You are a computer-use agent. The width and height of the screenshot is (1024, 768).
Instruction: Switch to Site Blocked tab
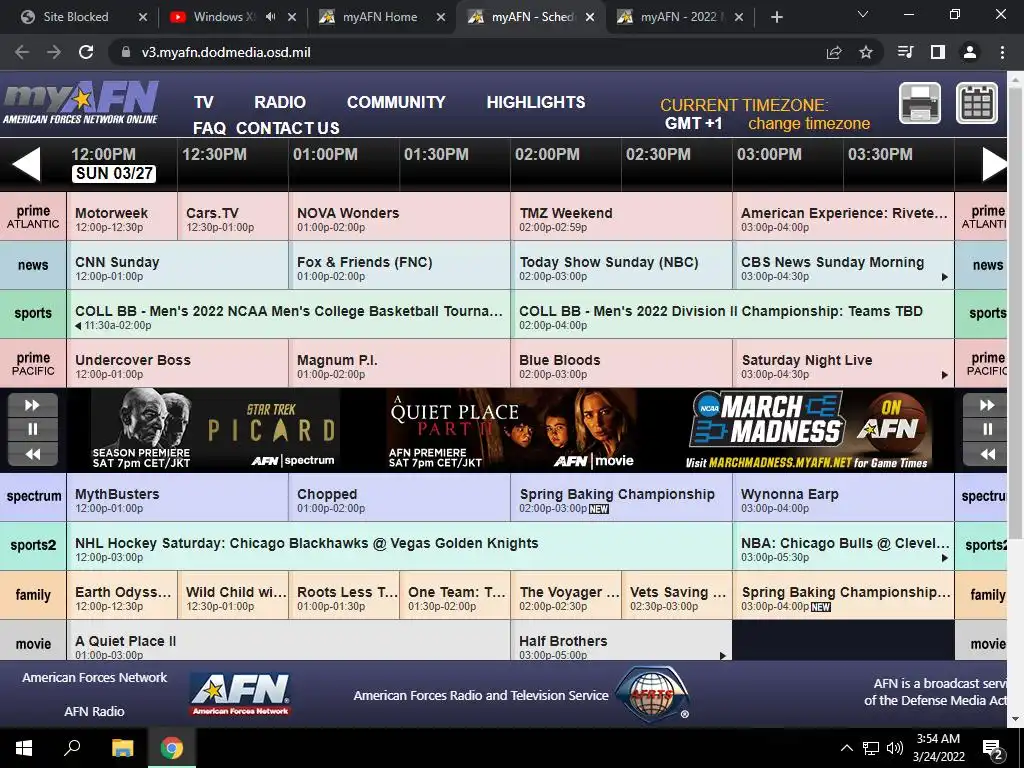[x=76, y=17]
